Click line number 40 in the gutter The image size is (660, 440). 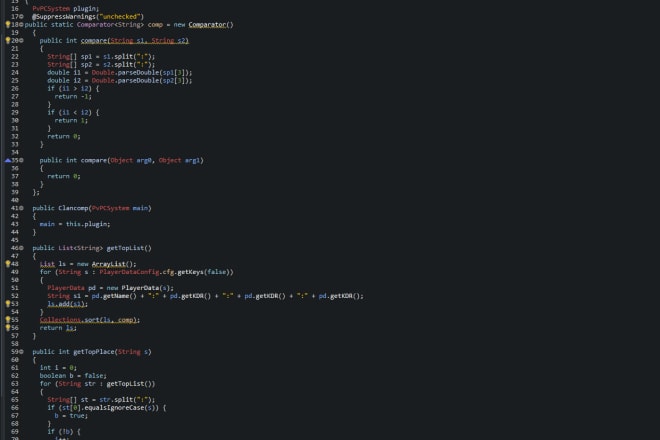tap(15, 200)
